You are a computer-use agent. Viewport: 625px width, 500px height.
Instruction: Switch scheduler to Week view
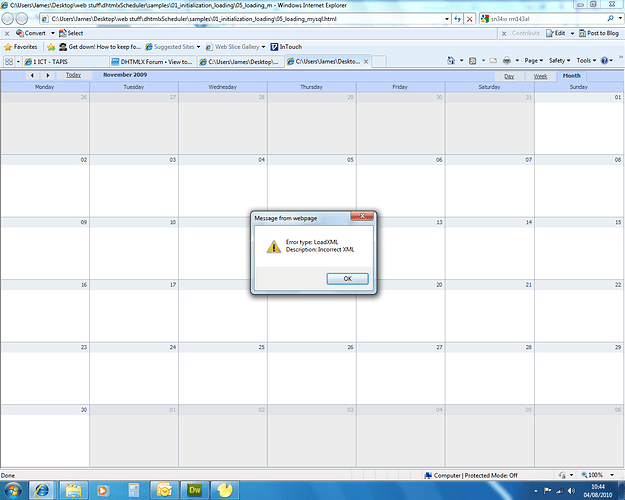point(540,76)
